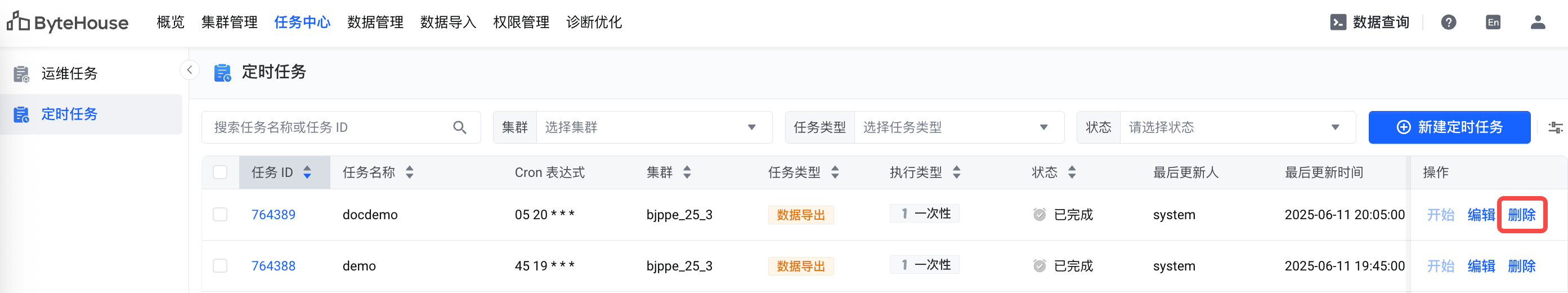Screen dimensions: 1568x293
Task: Expand the 选择集群 dropdown
Action: (654, 127)
